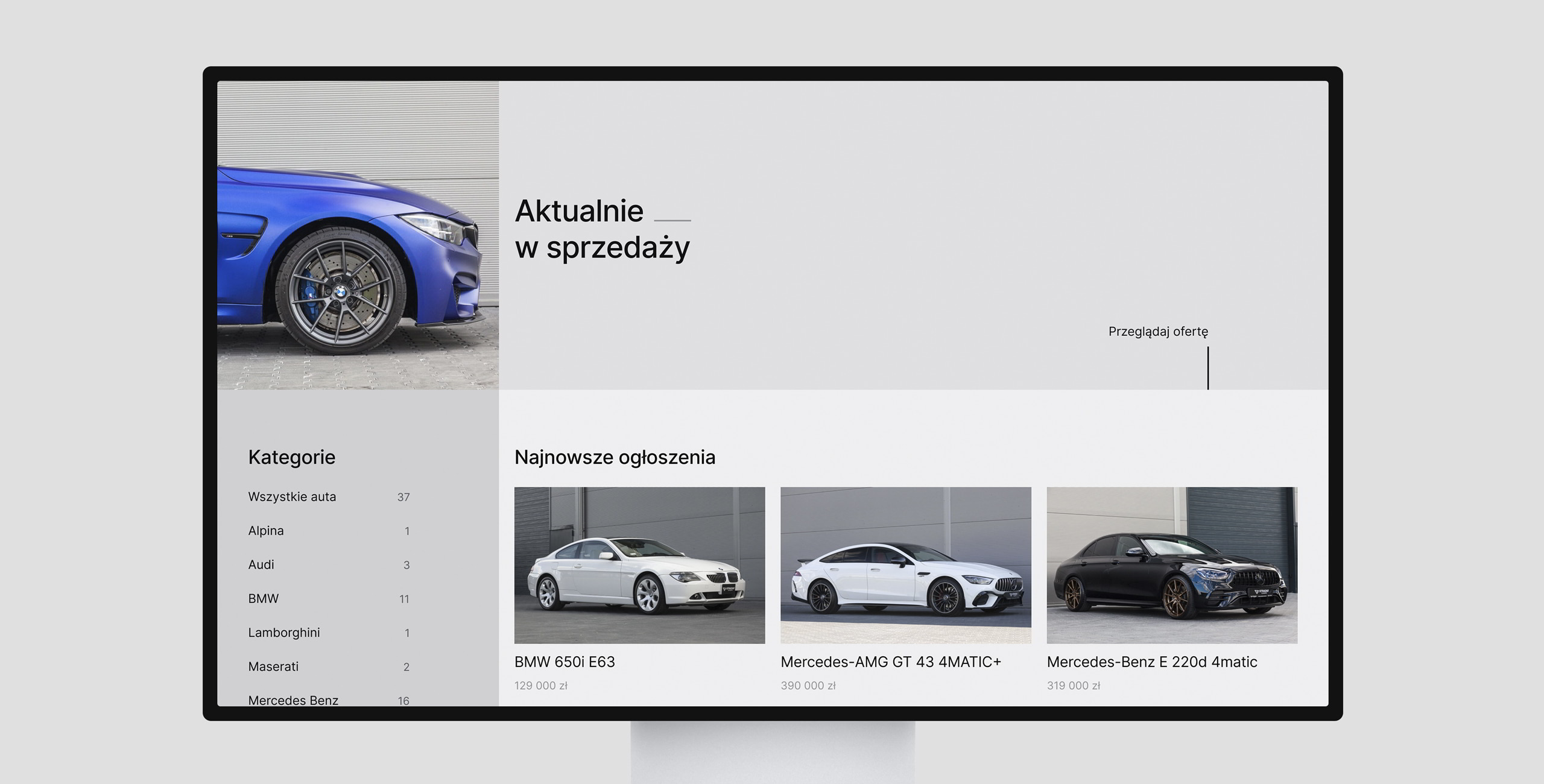The height and width of the screenshot is (784, 1544).
Task: Open the Maserati category
Action: coord(273,666)
